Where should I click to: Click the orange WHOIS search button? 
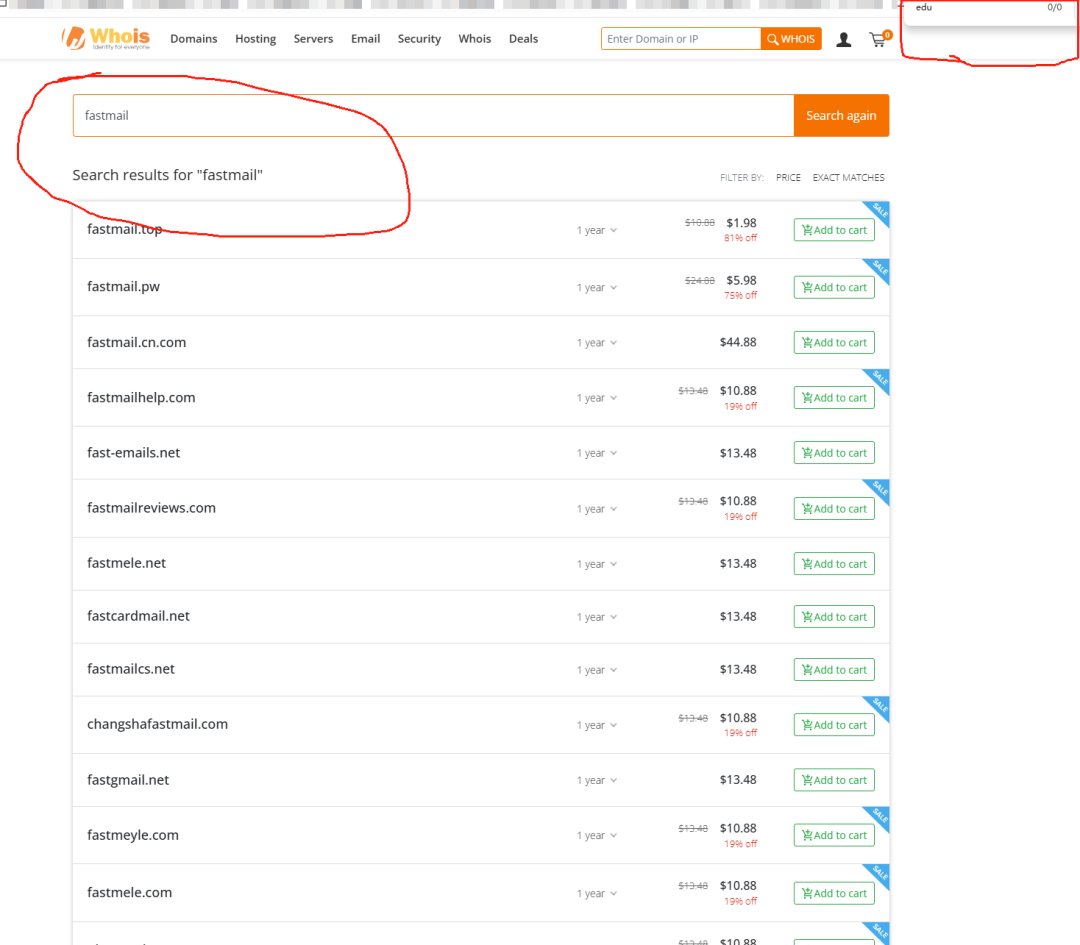pos(791,39)
